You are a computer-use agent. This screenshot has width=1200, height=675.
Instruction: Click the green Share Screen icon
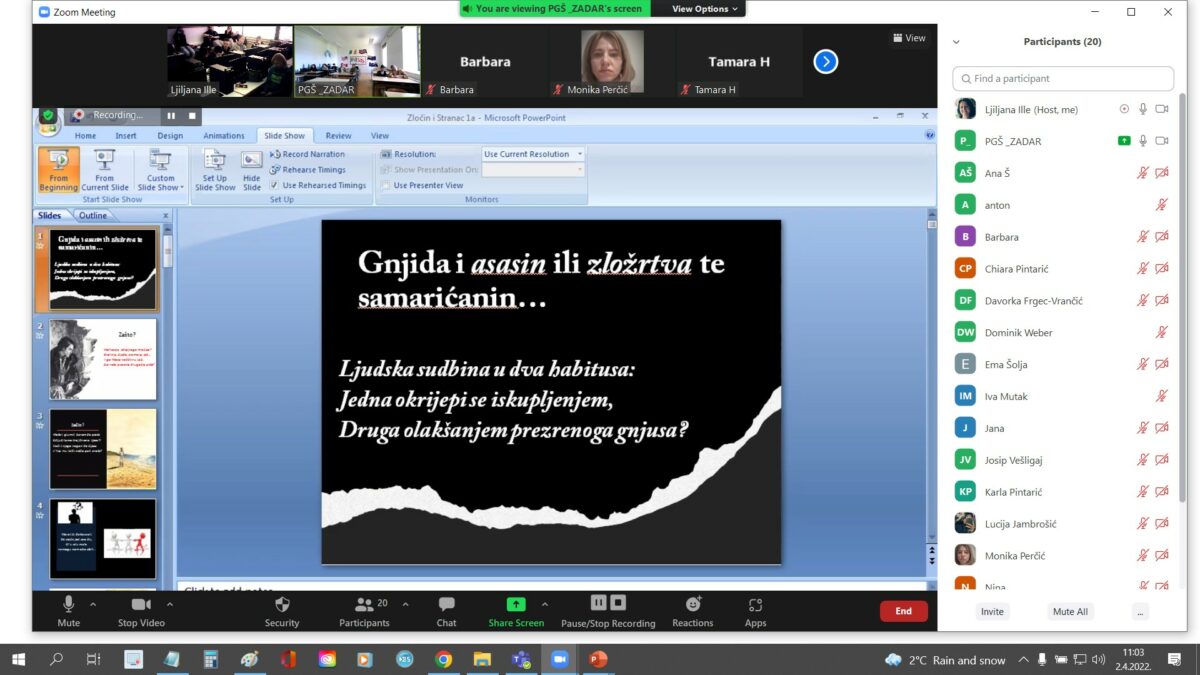click(x=516, y=605)
